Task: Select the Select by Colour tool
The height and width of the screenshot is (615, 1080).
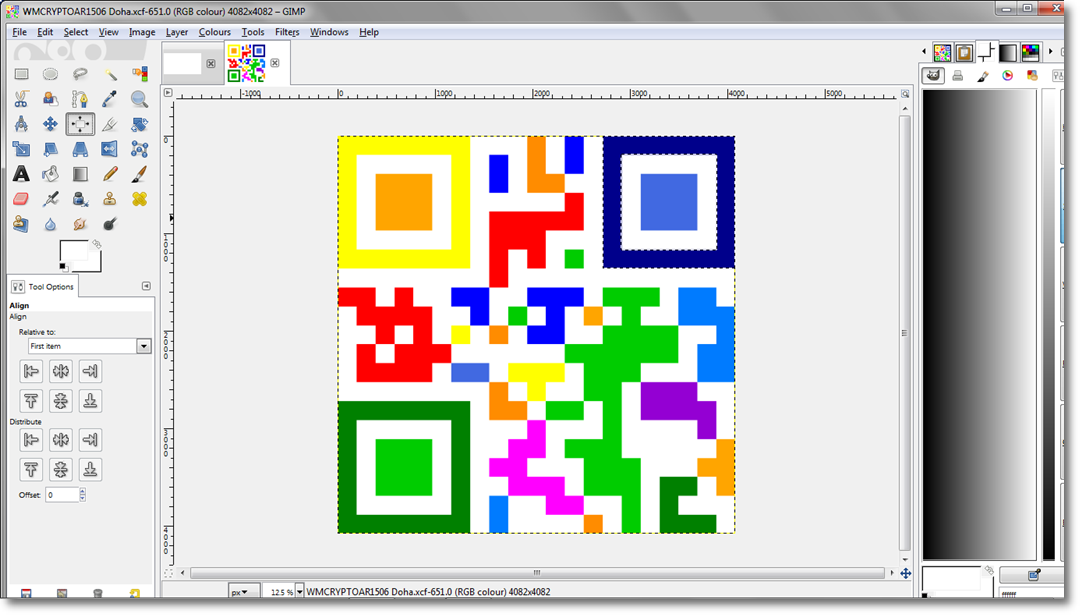Action: click(140, 74)
